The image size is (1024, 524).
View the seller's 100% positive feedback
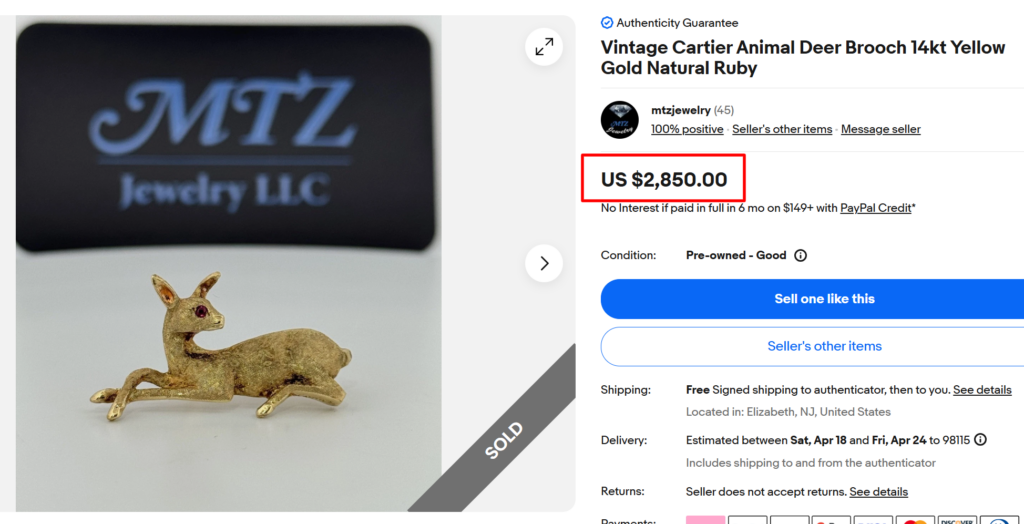(x=687, y=129)
